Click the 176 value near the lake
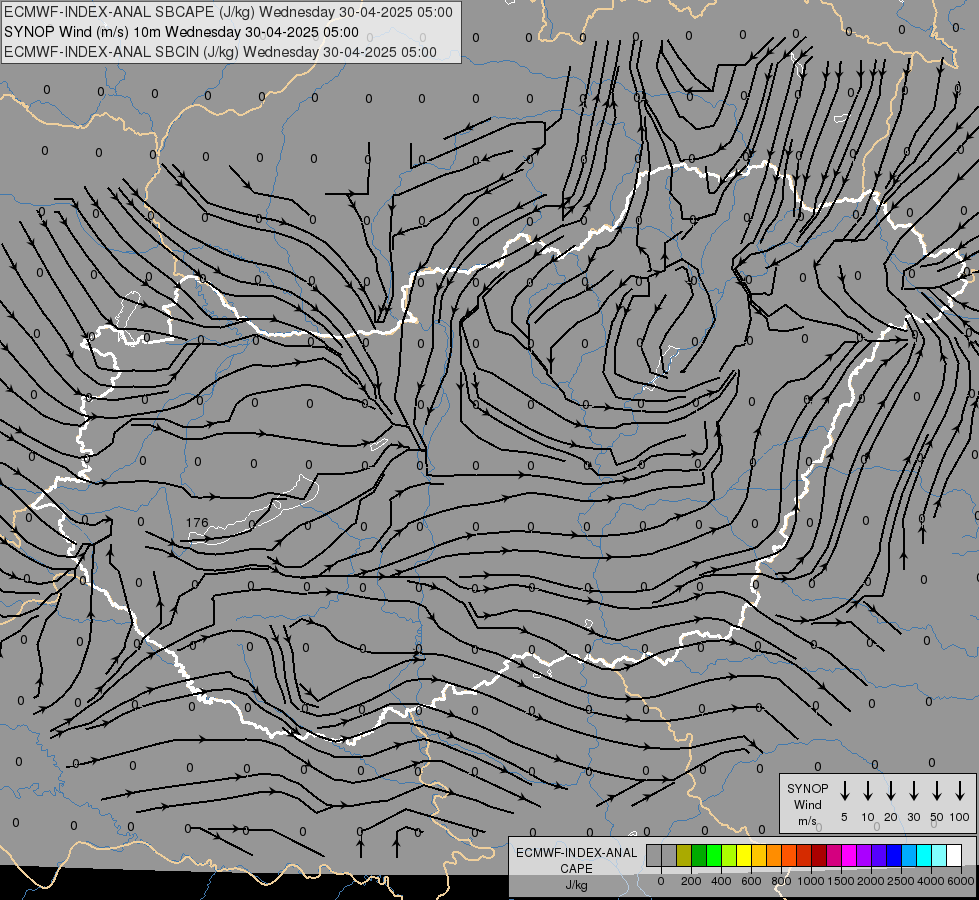This screenshot has width=979, height=900. coord(197,523)
